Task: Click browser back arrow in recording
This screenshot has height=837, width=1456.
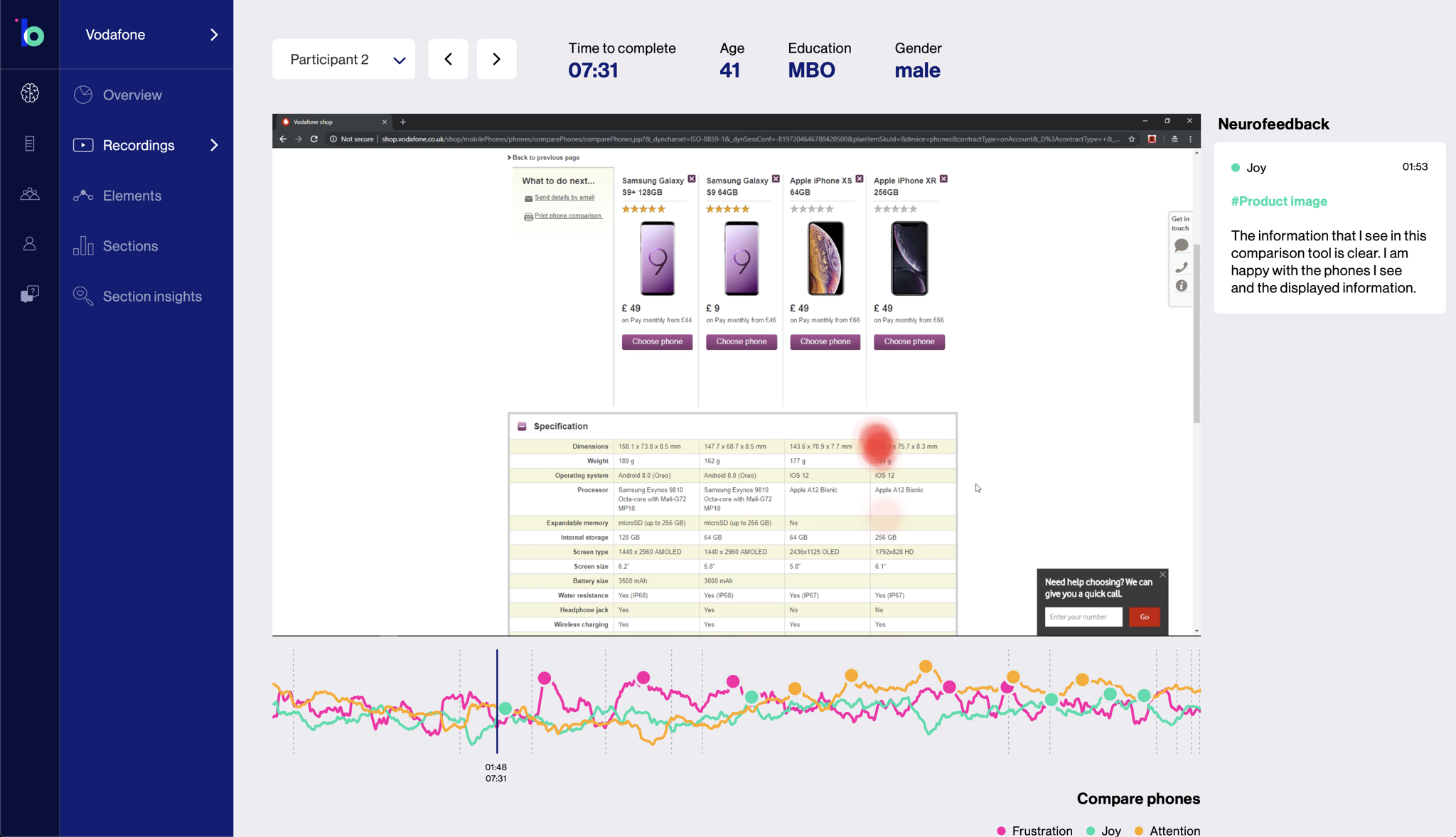Action: [283, 139]
